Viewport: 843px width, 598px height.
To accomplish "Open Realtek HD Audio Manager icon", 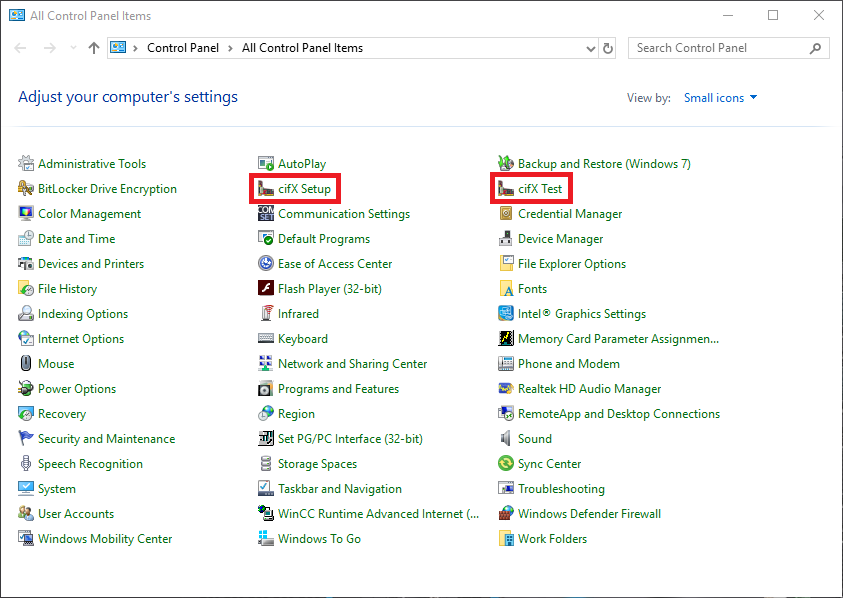I will (x=506, y=389).
